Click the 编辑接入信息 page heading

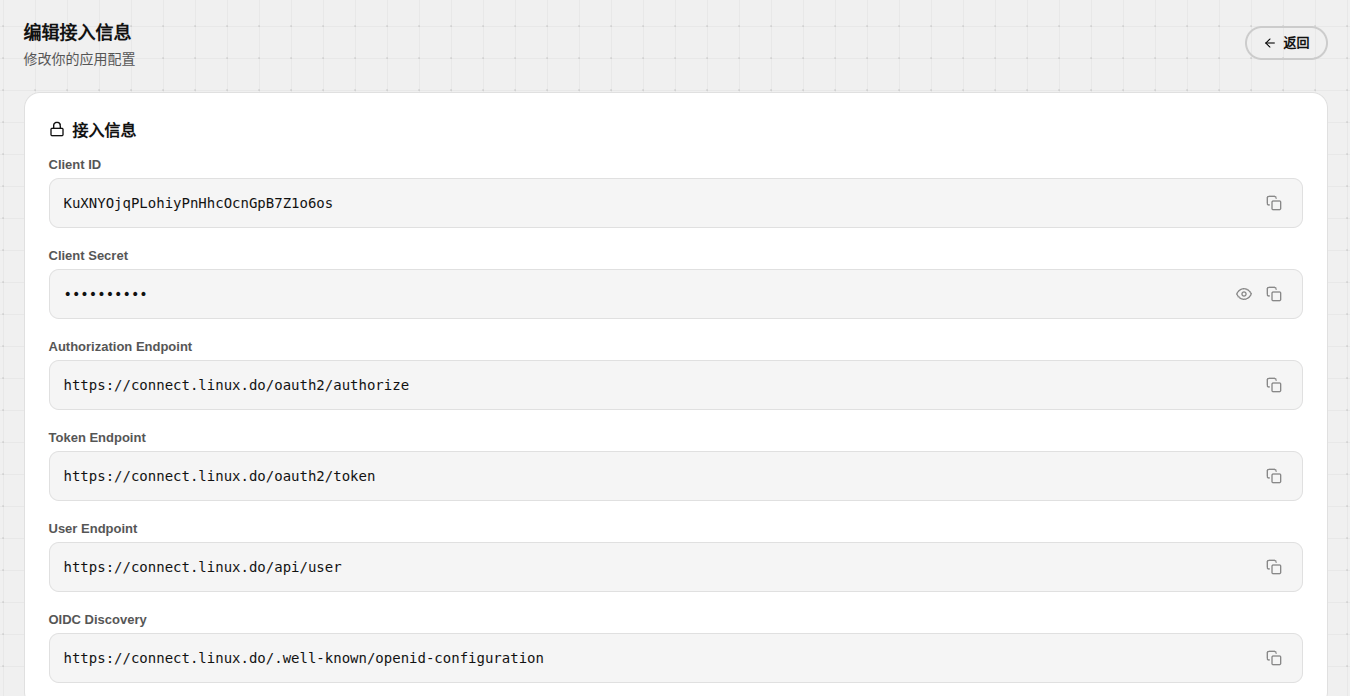click(x=77, y=33)
